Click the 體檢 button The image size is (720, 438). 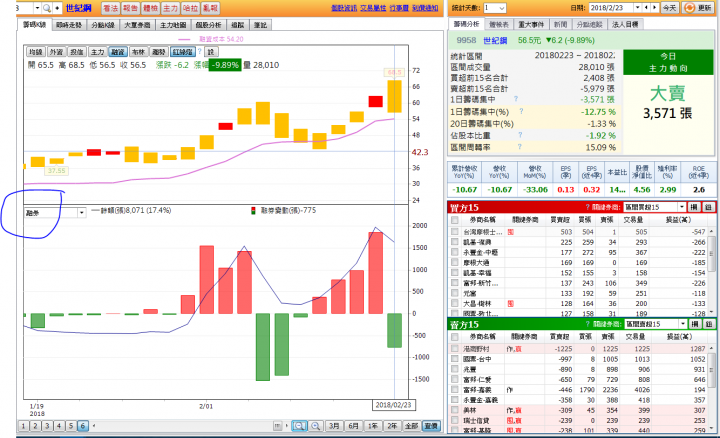(151, 8)
